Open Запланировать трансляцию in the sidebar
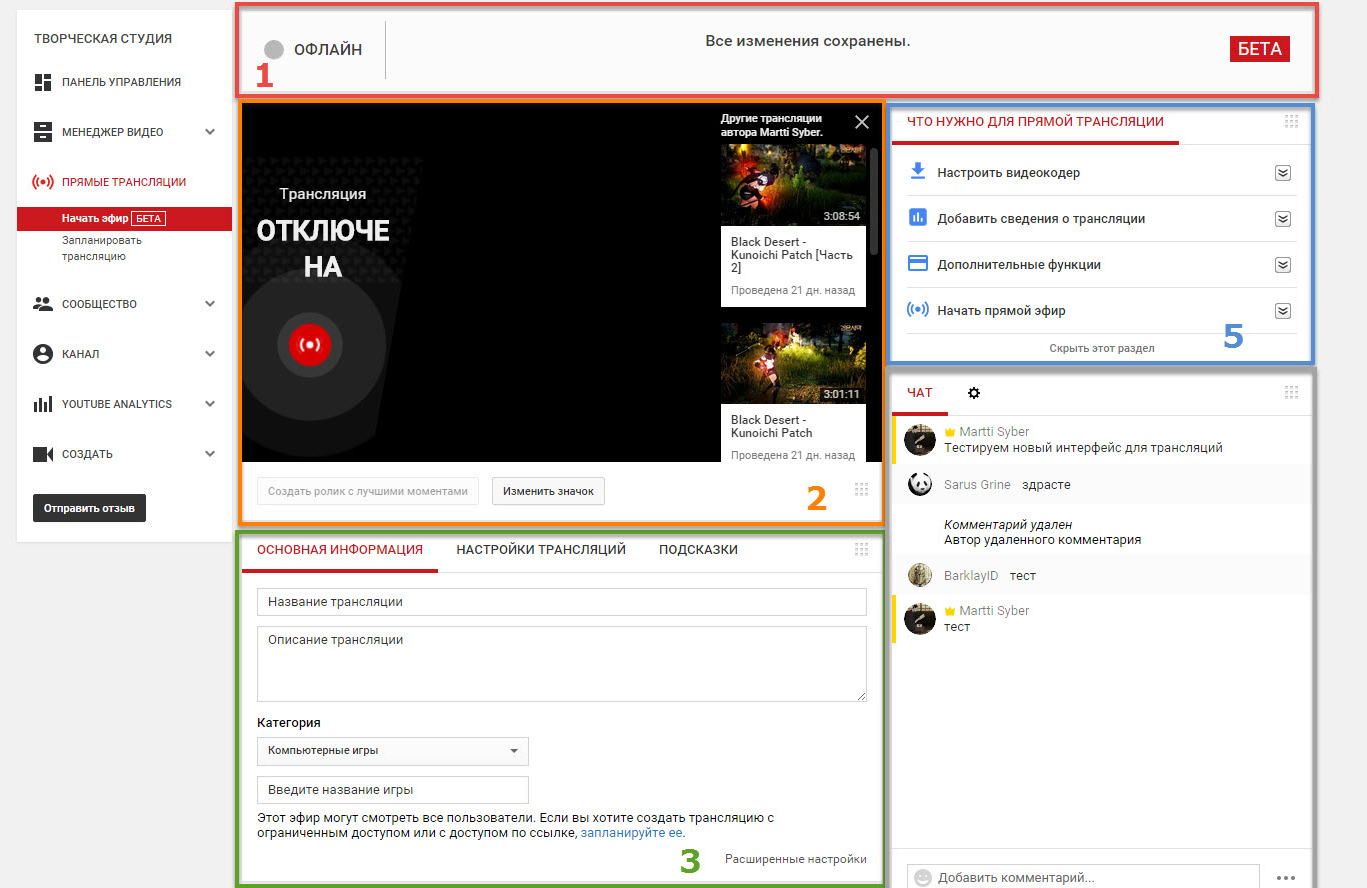The image size is (1367, 888). (101, 248)
